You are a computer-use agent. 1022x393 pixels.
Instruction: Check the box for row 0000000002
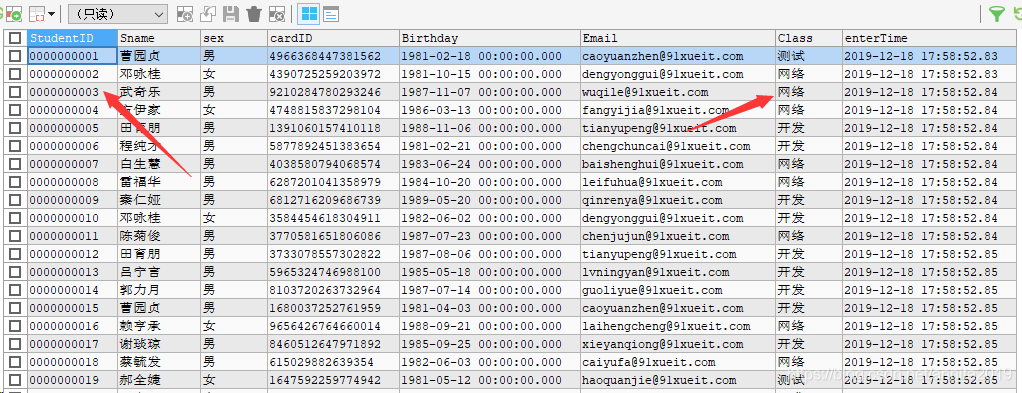point(15,74)
